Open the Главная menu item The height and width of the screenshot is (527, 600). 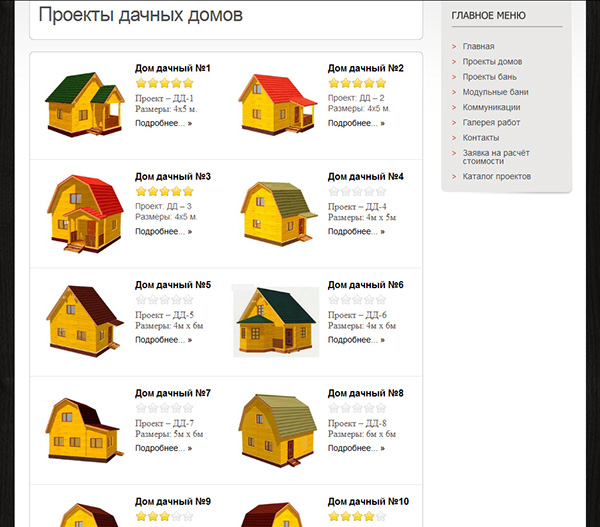point(478,46)
